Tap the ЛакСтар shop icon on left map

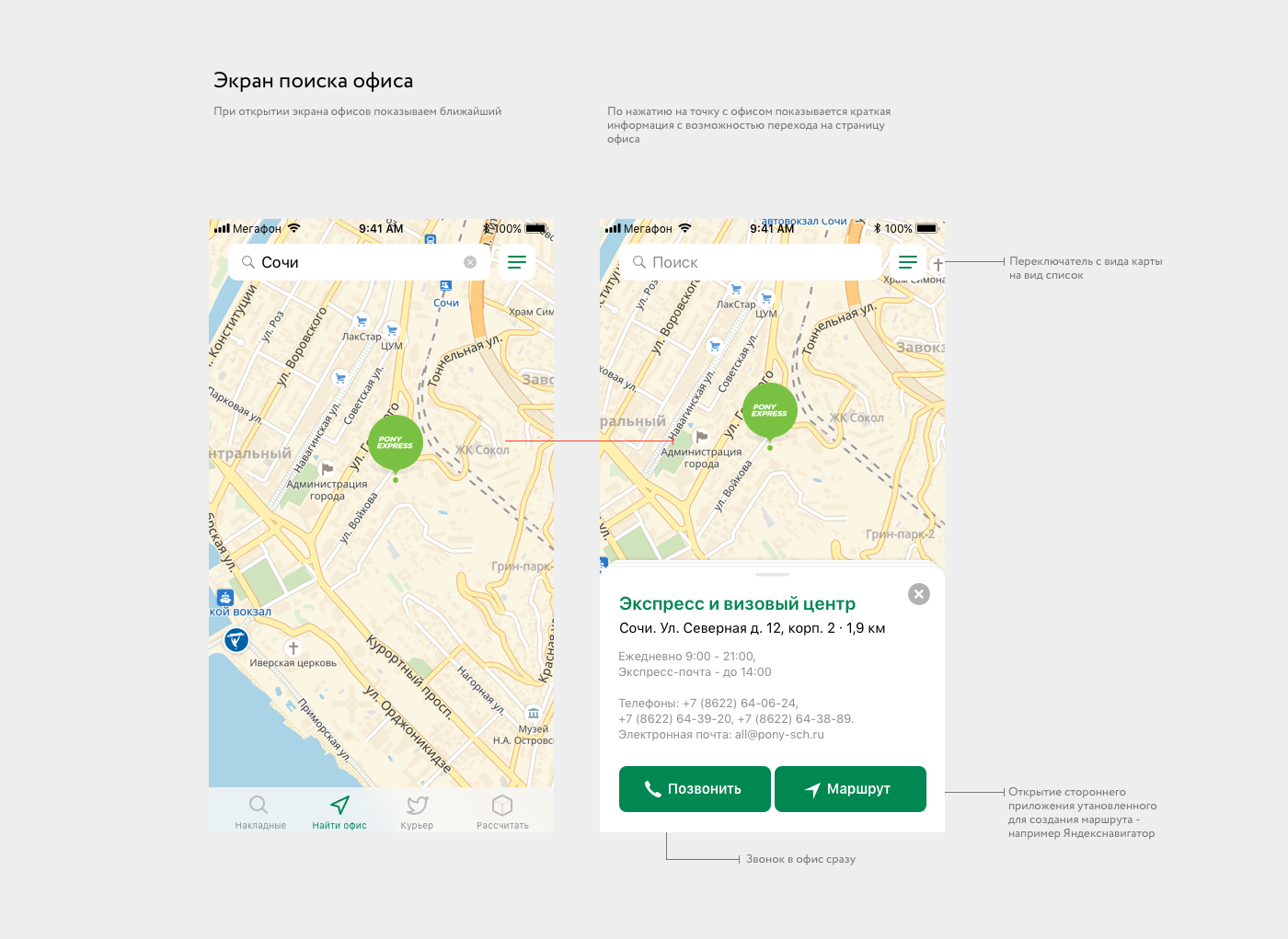(362, 322)
